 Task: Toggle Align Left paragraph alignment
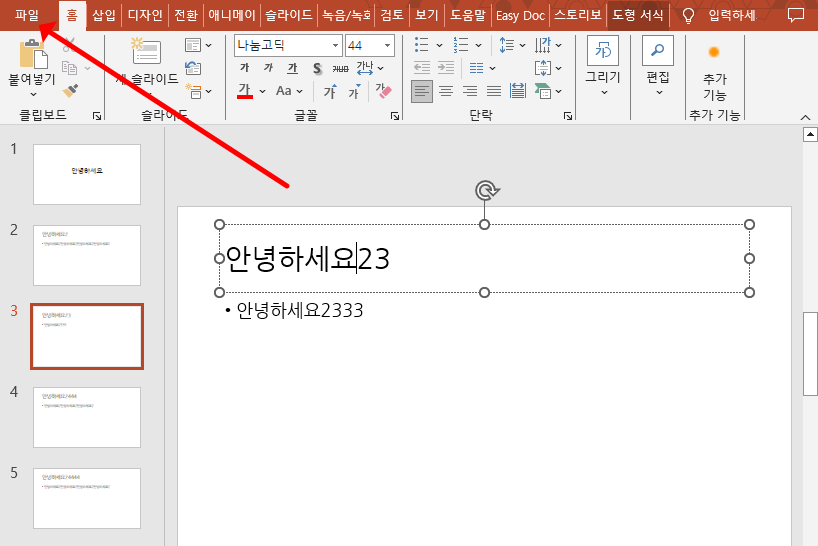pyautogui.click(x=422, y=91)
